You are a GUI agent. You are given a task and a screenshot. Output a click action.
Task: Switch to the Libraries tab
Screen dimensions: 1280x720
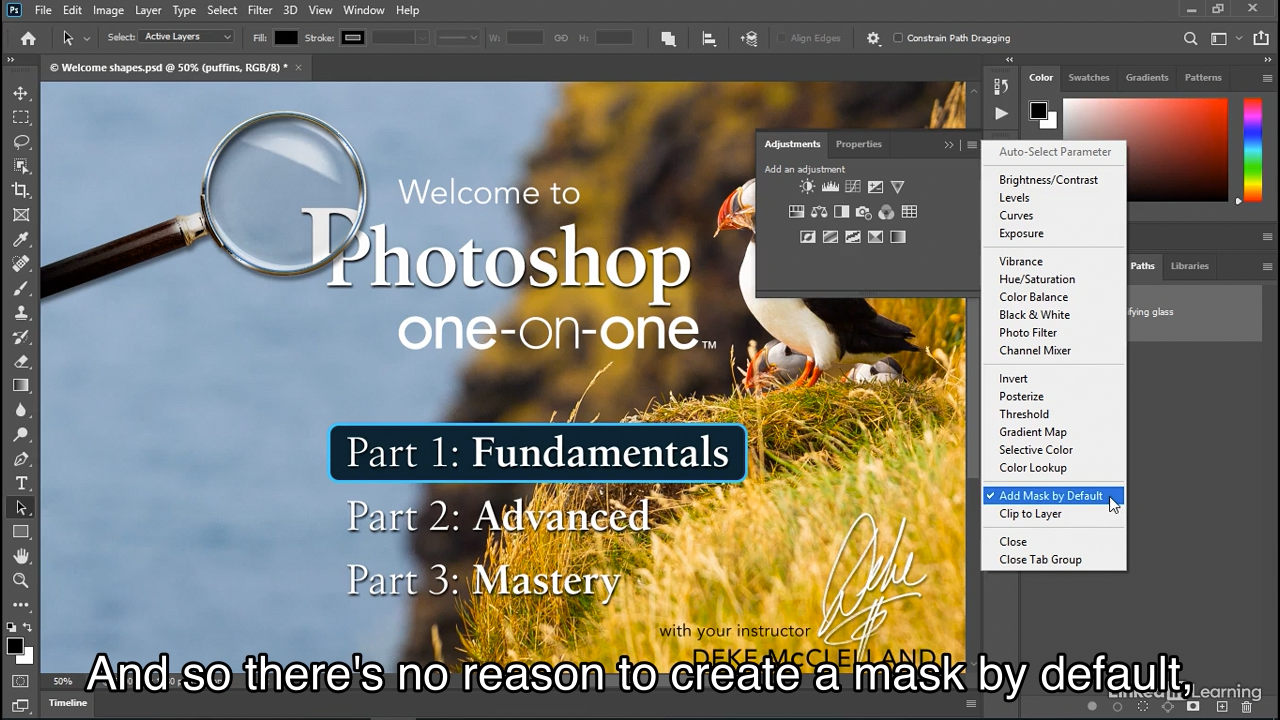click(x=1190, y=266)
